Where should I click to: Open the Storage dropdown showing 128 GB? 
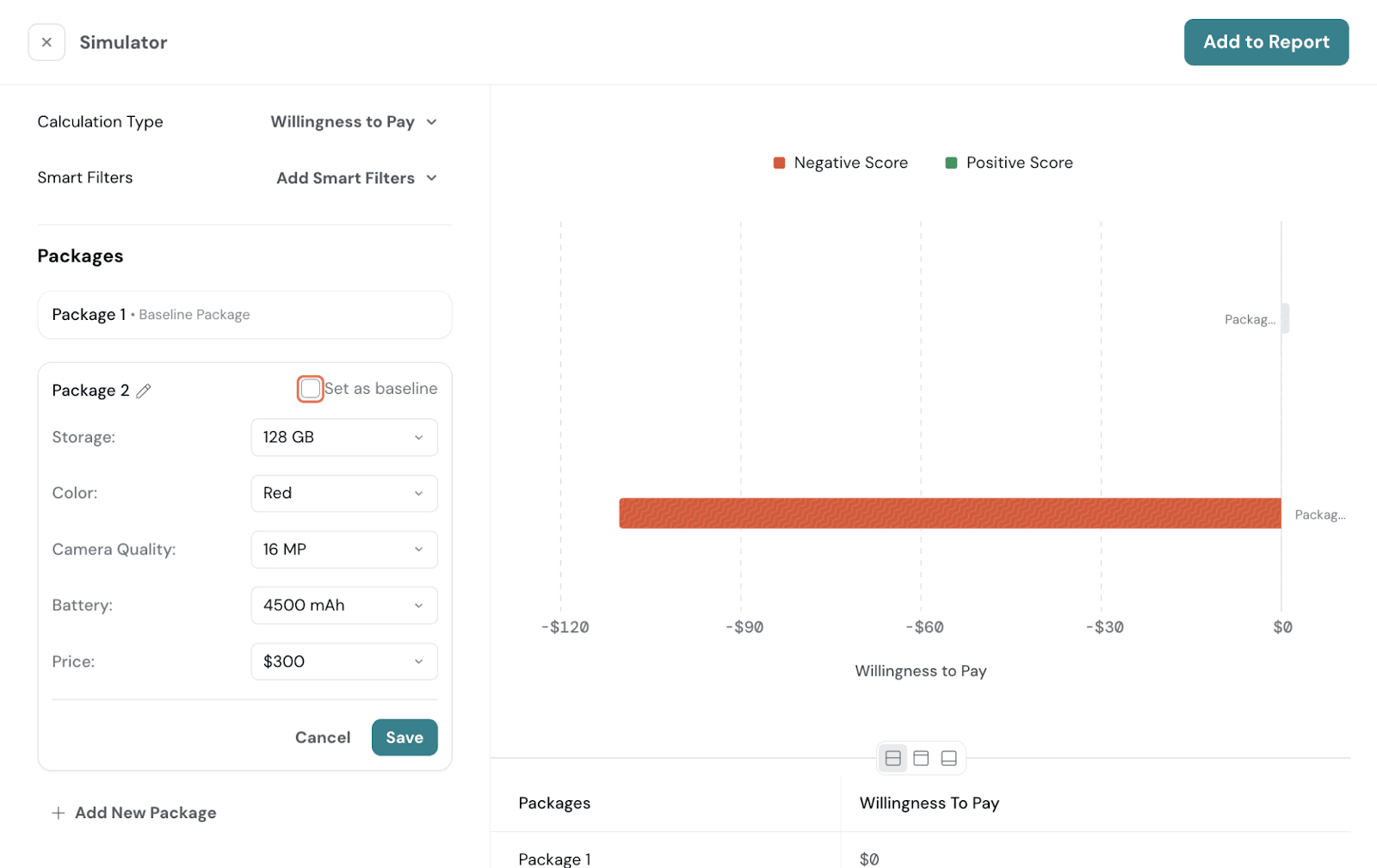[x=343, y=437]
